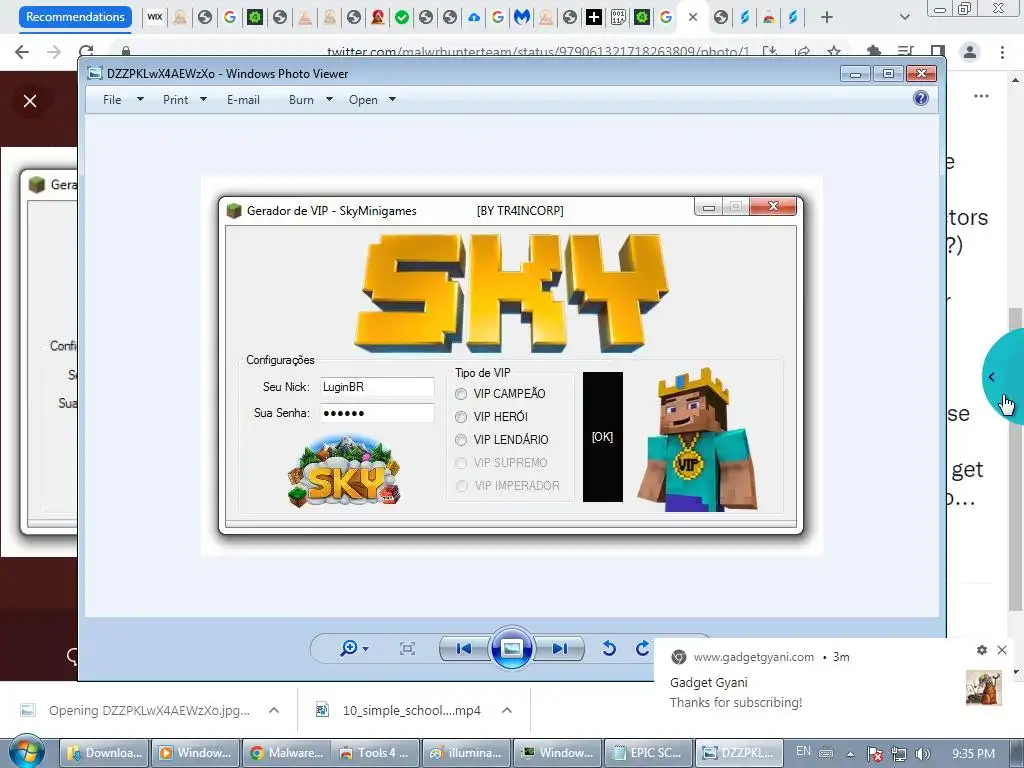Click E-mail in Photo Viewer toolbar
The height and width of the screenshot is (768, 1024).
click(243, 100)
